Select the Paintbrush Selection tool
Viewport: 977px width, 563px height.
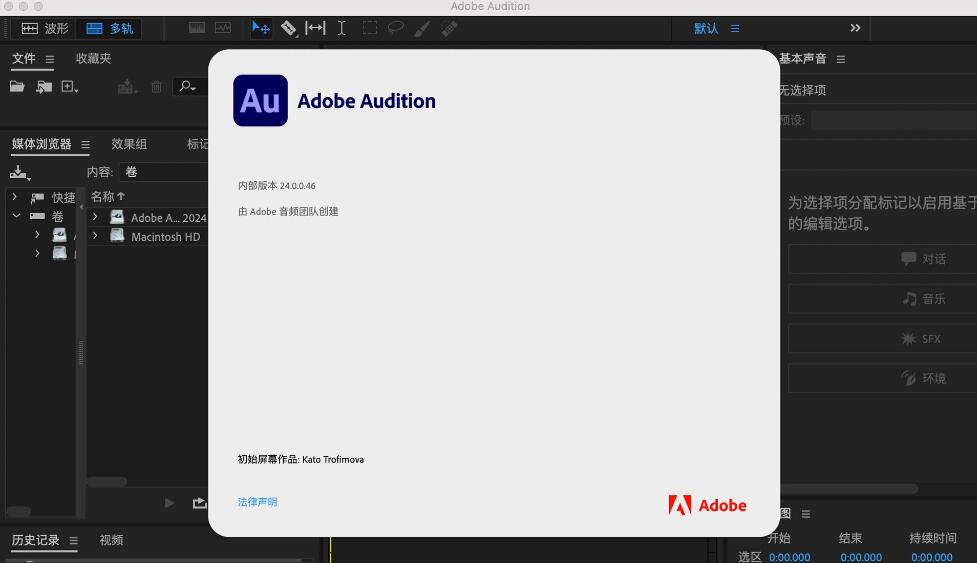(422, 29)
